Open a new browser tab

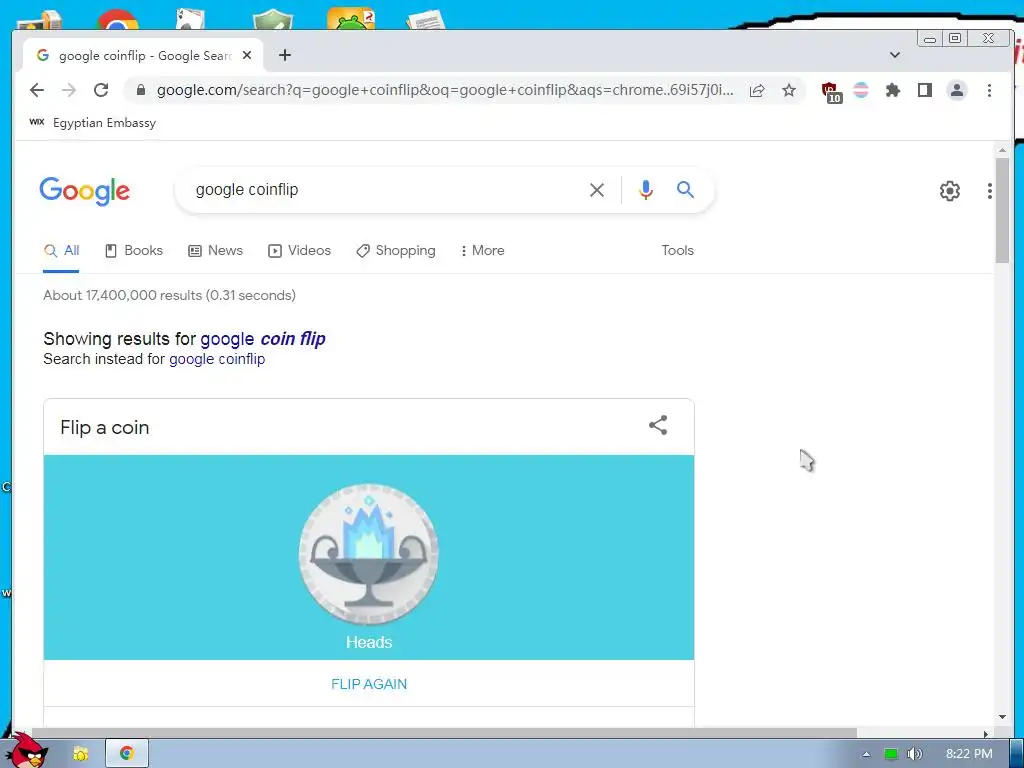285,55
